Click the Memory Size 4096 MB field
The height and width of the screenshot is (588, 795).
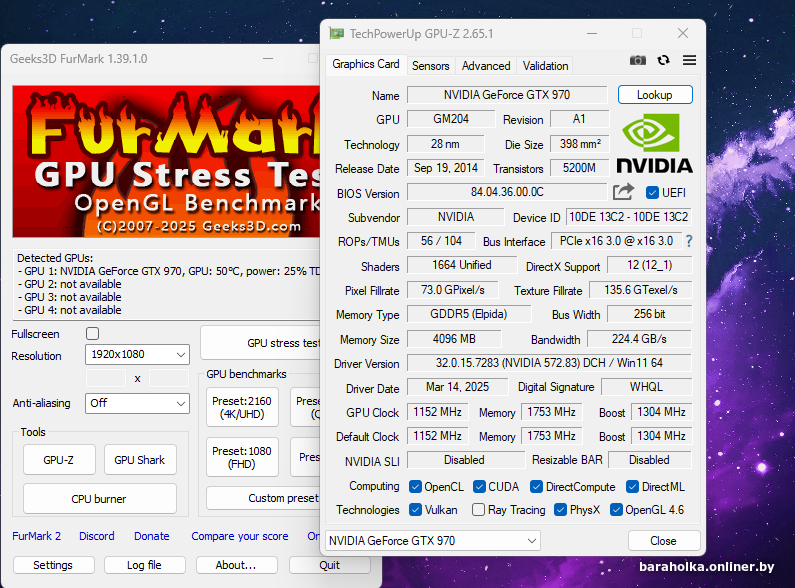point(454,339)
